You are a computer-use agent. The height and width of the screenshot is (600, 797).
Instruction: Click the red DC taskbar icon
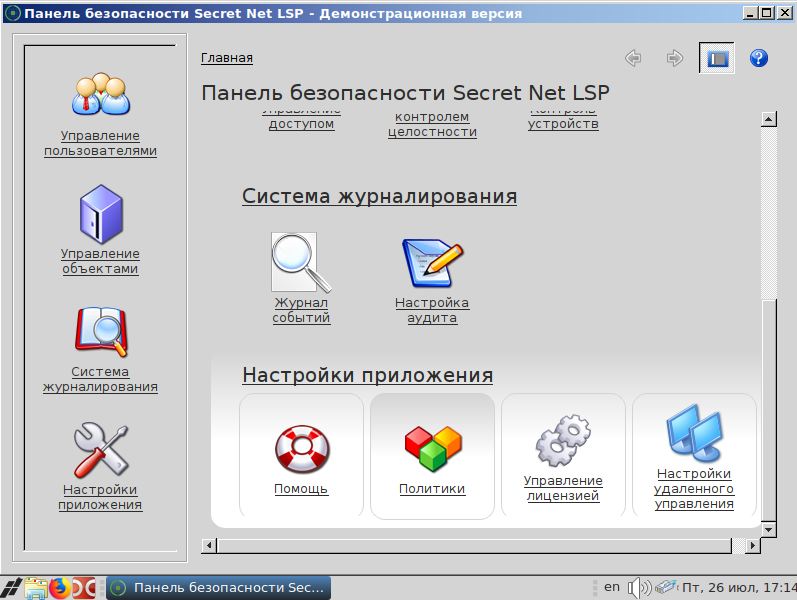click(x=84, y=588)
